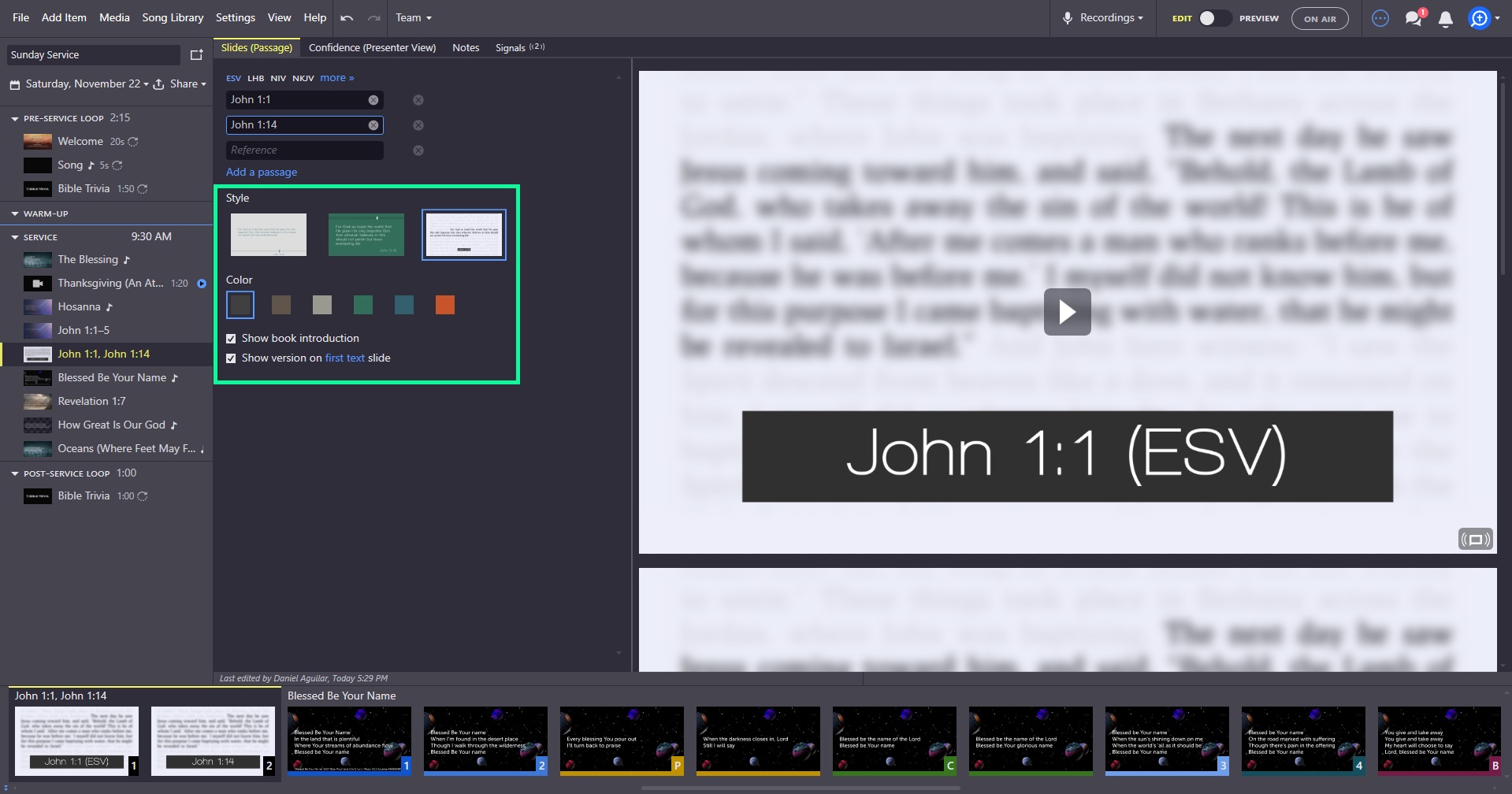The height and width of the screenshot is (794, 1512).
Task: Select the orange color swatch
Action: (x=444, y=306)
